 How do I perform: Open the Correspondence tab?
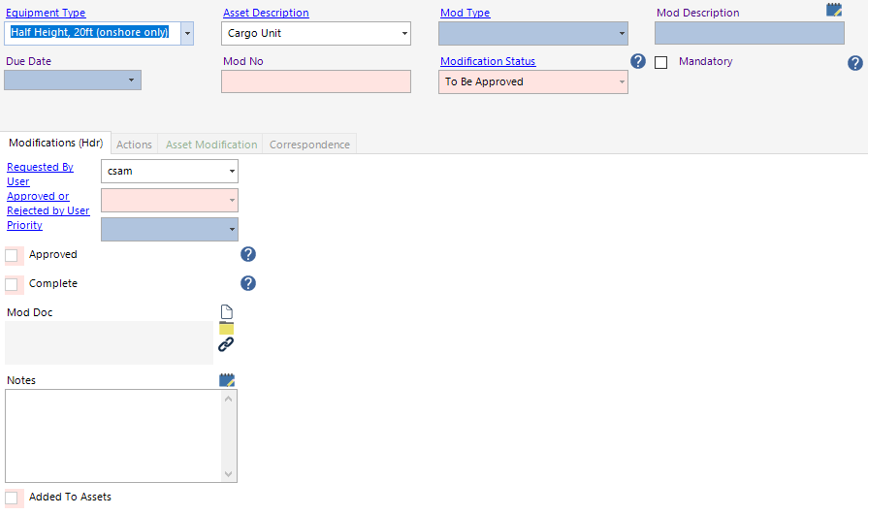point(309,145)
